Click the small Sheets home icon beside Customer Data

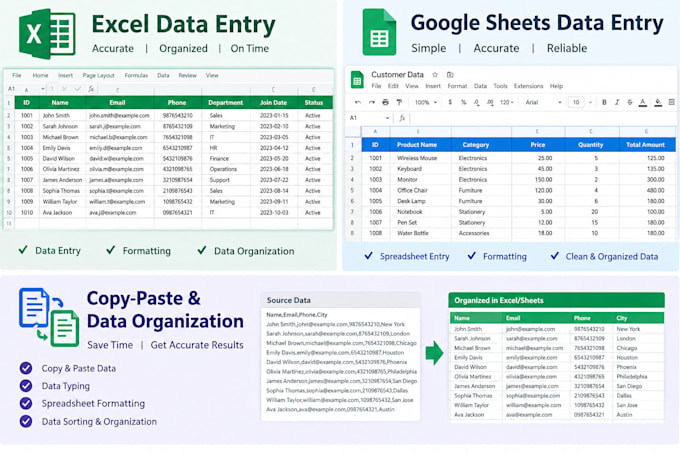coord(357,80)
